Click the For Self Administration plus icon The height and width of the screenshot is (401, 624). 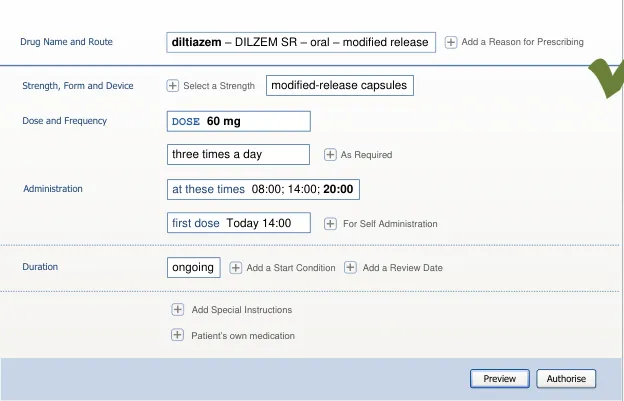click(x=332, y=223)
